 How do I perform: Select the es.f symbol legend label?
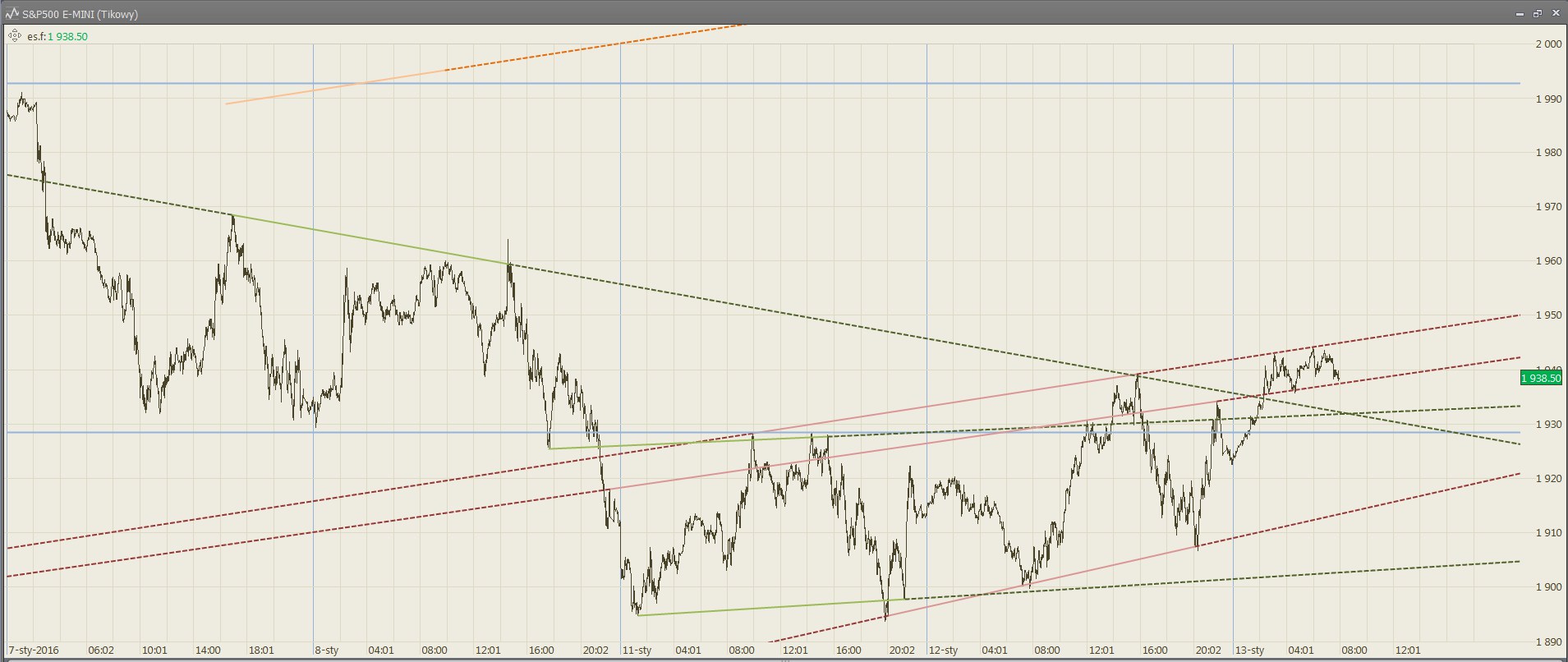point(36,36)
